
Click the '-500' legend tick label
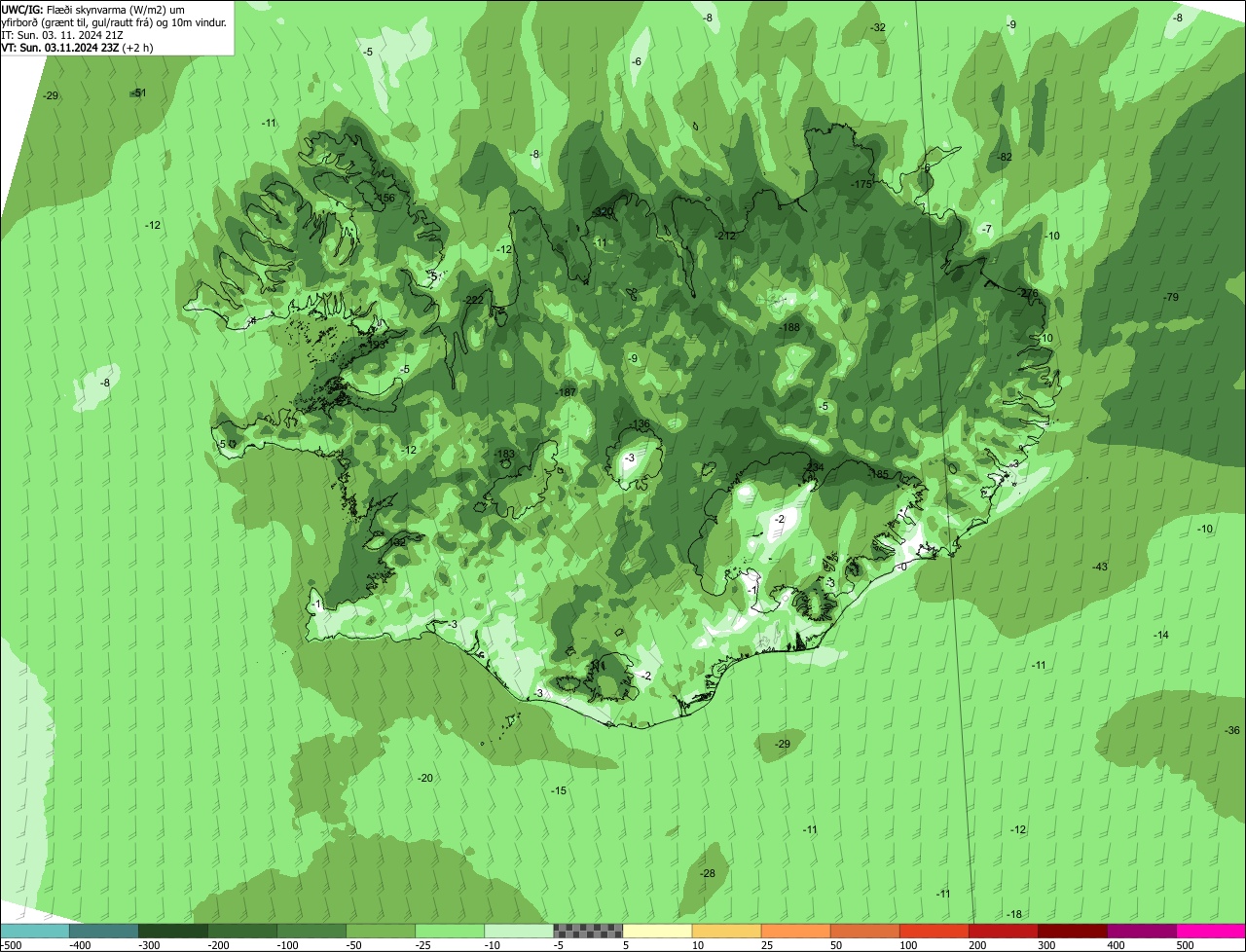(x=12, y=945)
